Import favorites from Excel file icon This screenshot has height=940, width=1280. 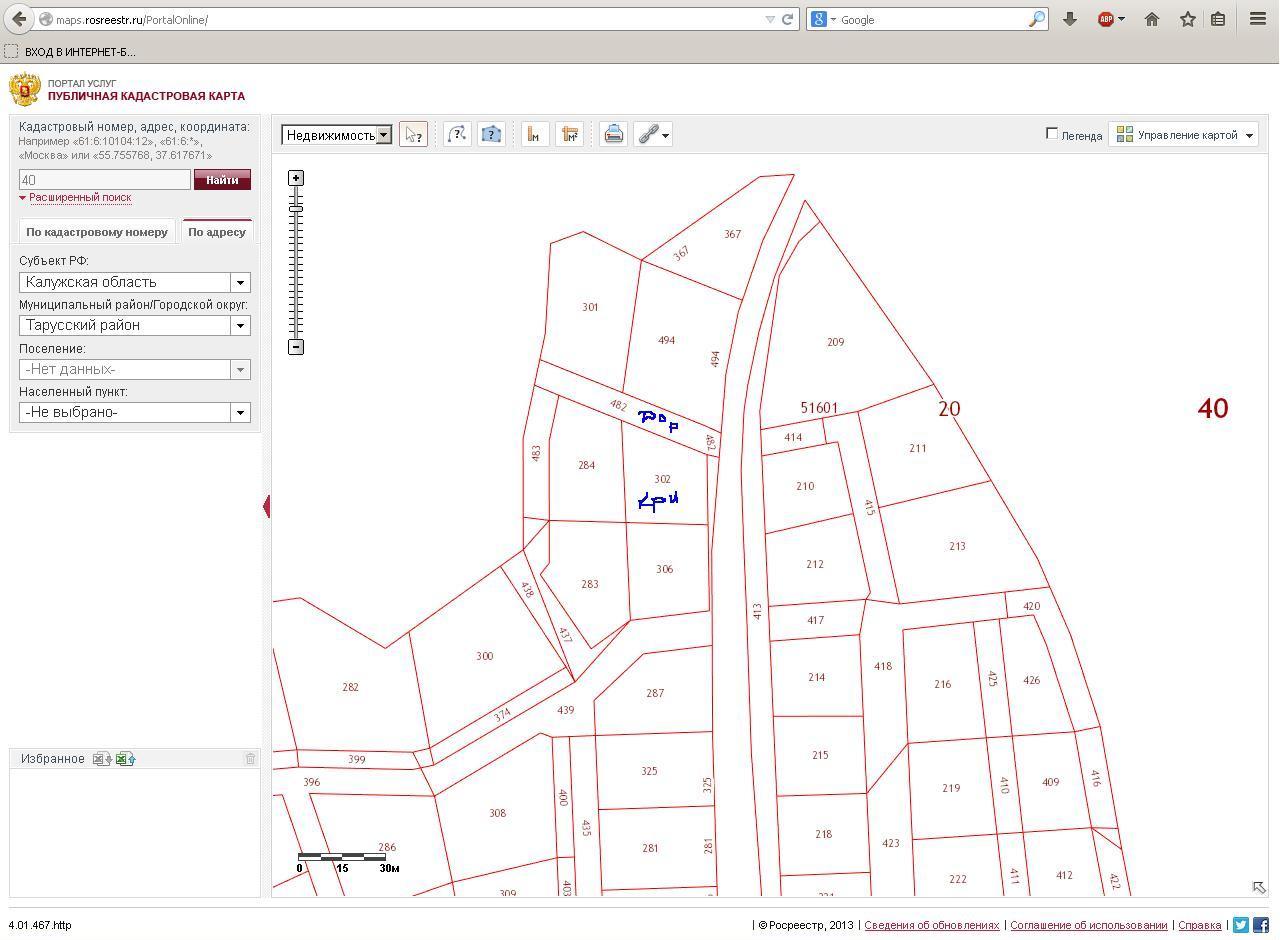click(125, 759)
